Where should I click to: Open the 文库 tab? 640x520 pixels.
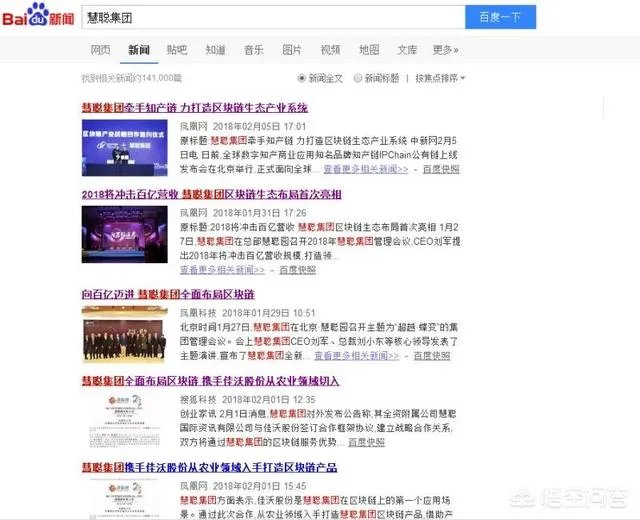[407, 50]
